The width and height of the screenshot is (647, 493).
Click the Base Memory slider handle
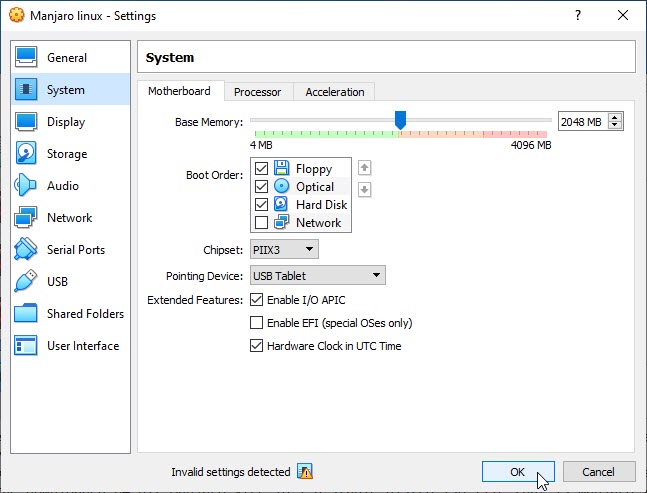[x=400, y=120]
